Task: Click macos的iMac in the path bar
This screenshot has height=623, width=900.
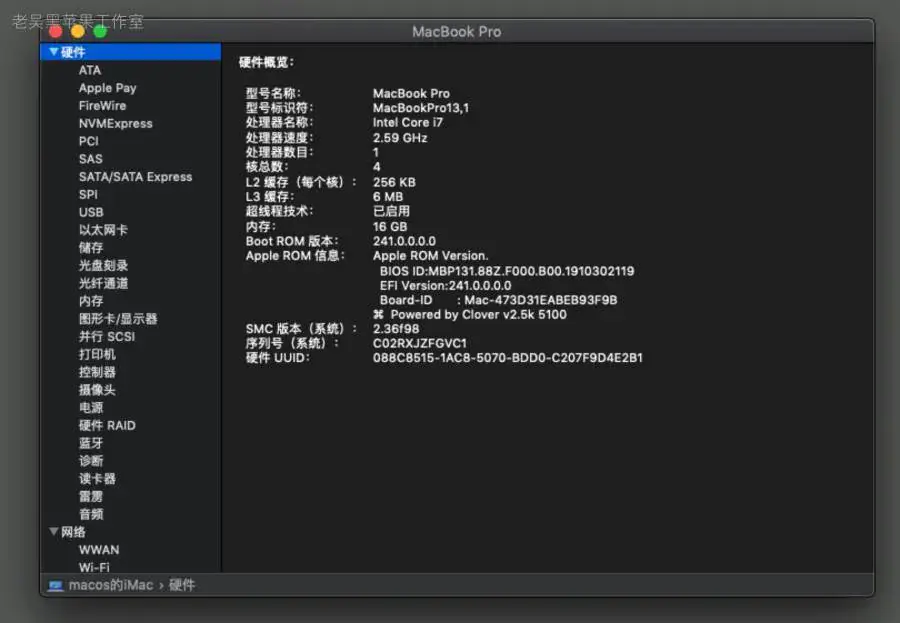Action: [111, 586]
